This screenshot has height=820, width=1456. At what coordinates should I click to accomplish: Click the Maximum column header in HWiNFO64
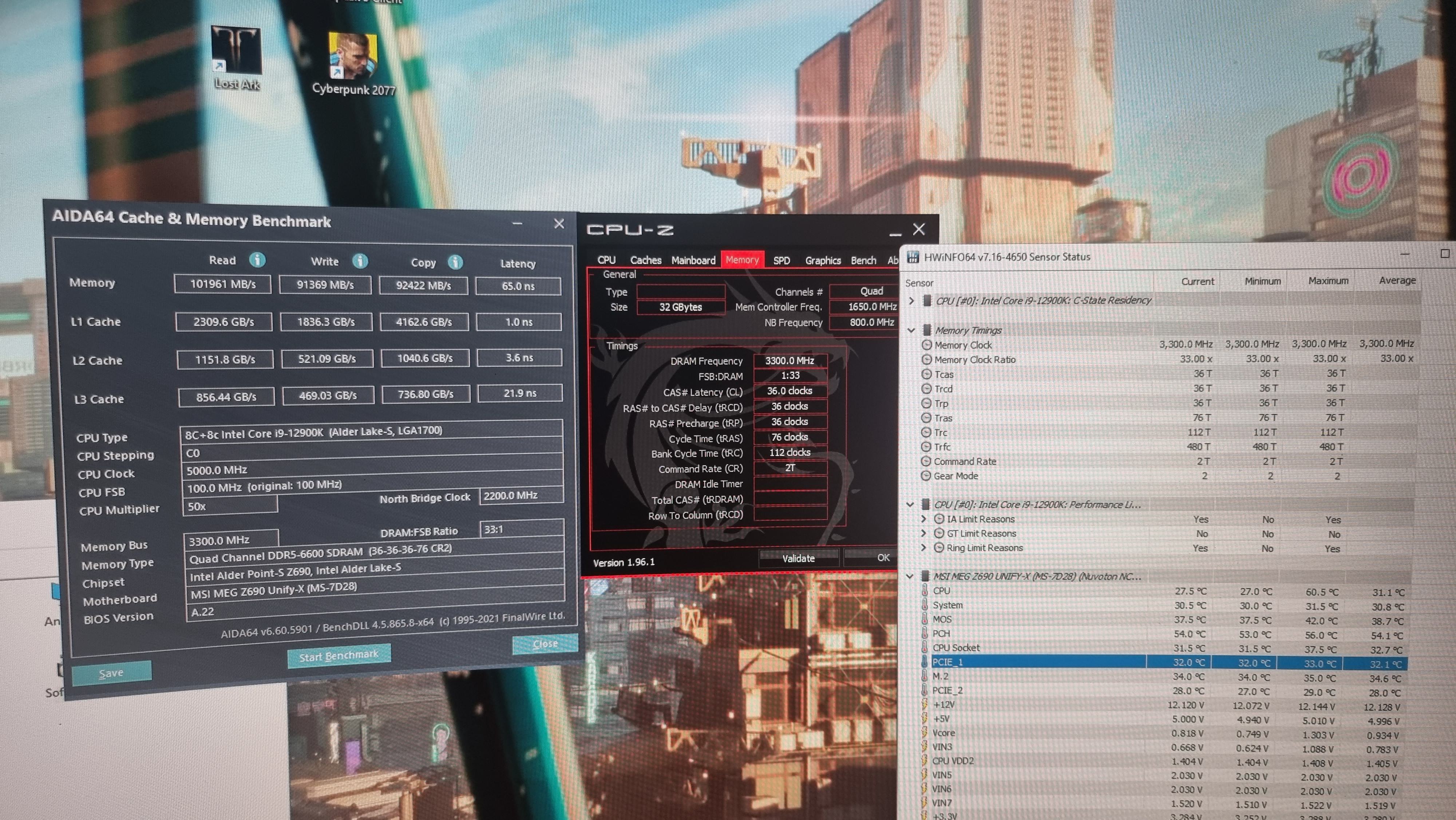(1328, 280)
